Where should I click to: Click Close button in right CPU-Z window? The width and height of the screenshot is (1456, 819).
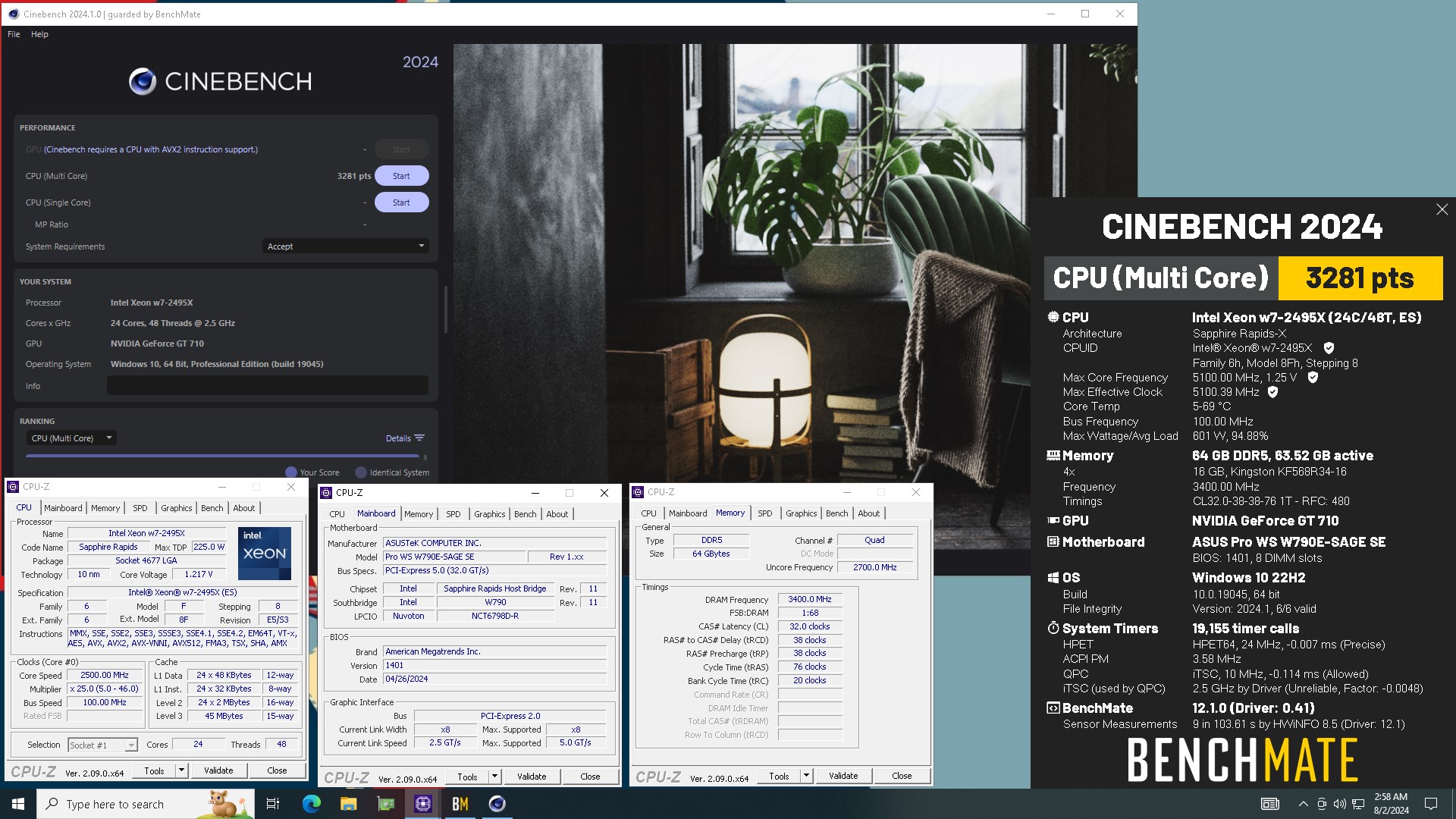pos(902,776)
